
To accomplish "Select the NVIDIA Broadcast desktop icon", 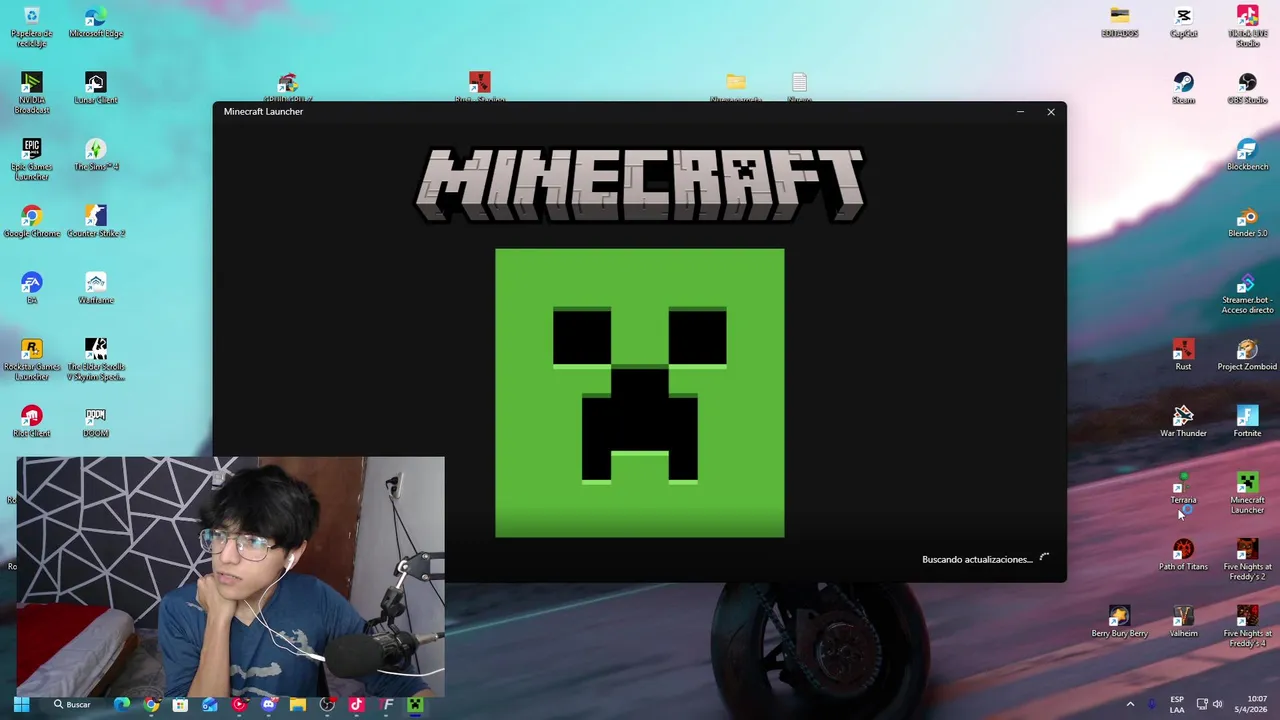I will (x=32, y=93).
